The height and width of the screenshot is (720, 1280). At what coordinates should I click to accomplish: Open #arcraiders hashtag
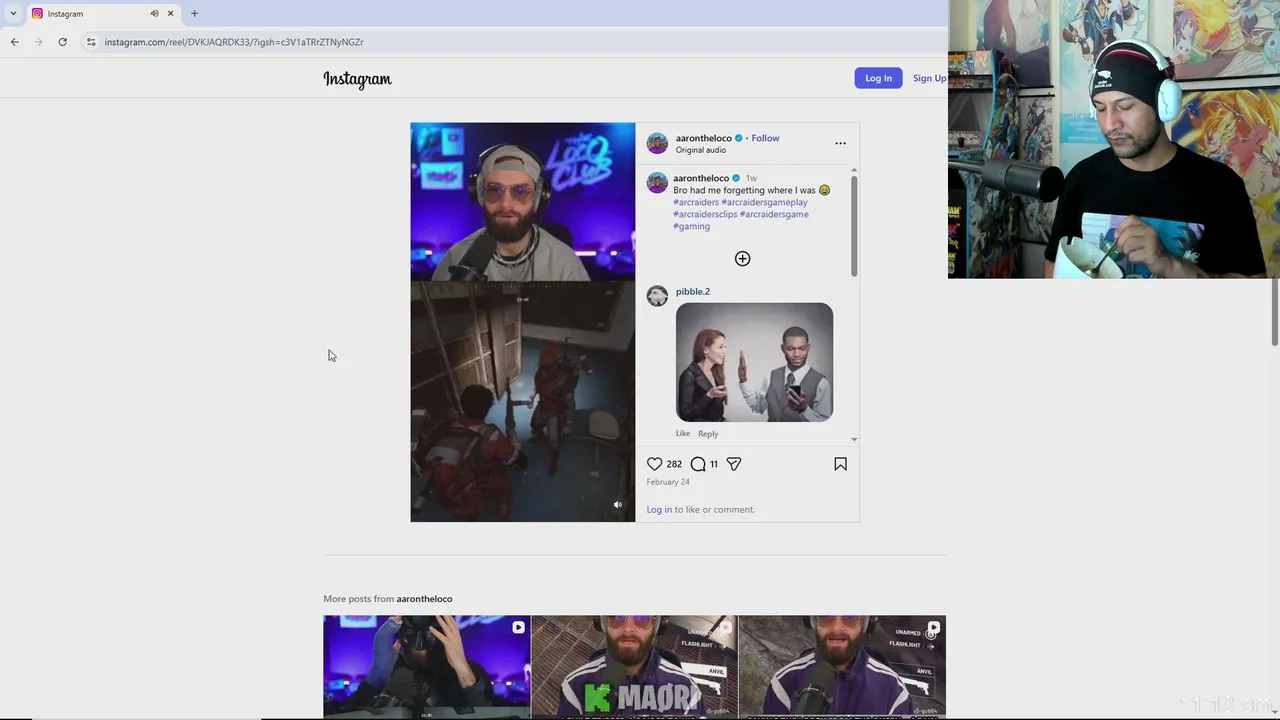[696, 202]
